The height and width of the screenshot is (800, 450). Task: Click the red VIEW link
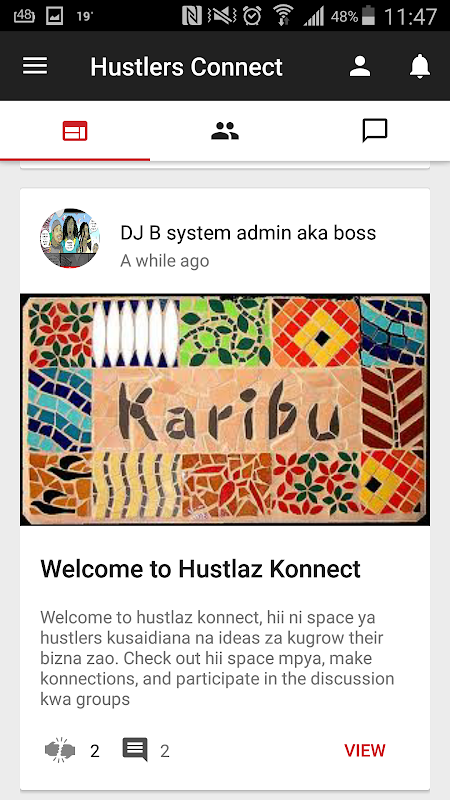365,751
